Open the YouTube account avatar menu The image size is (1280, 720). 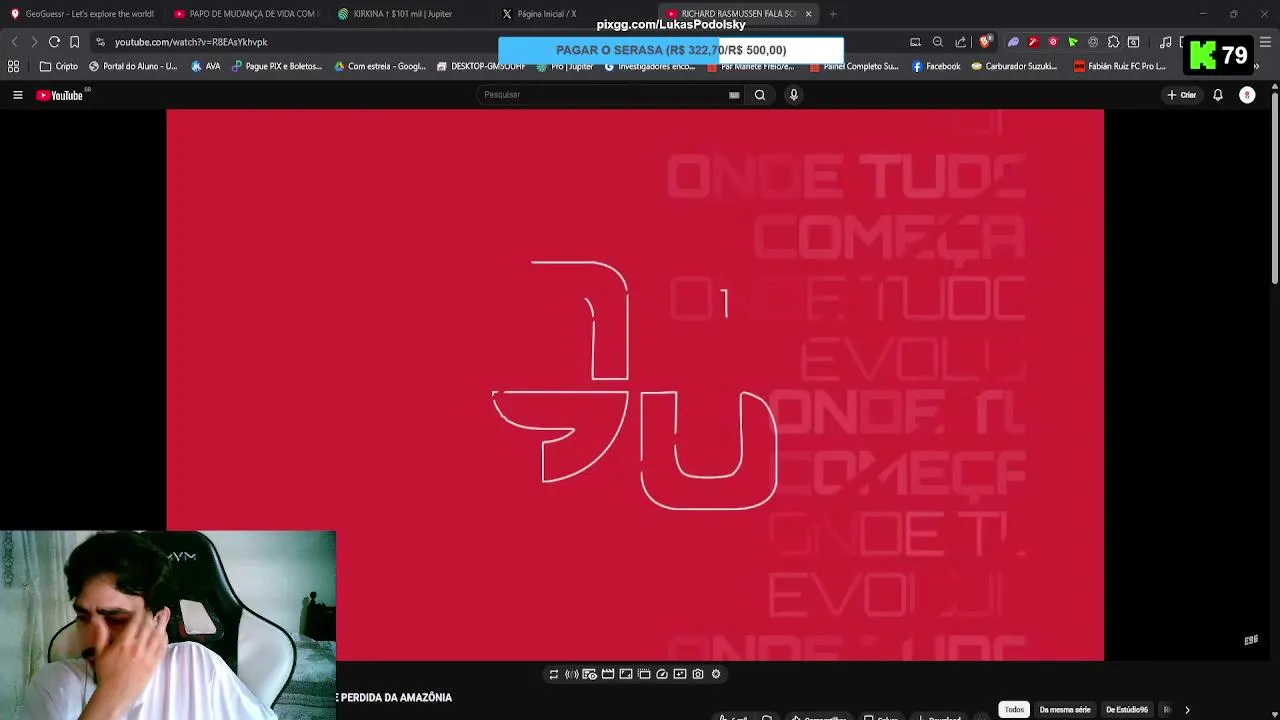click(x=1247, y=95)
